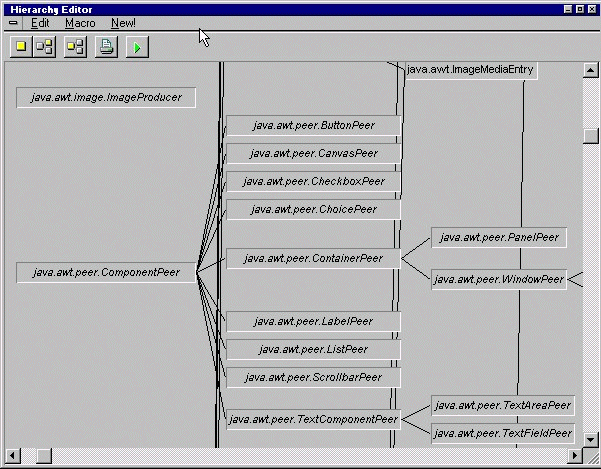Click the yellow single-node toolbar icon
601x469 pixels.
(x=20, y=46)
